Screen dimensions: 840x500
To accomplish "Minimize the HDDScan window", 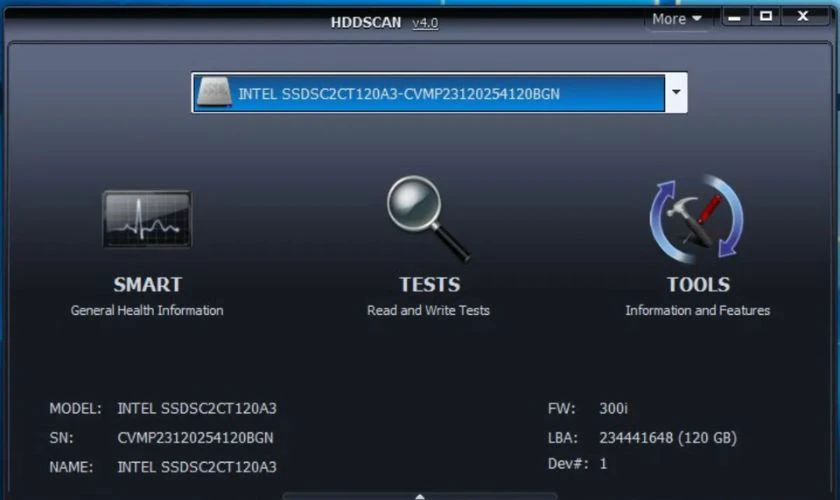I will pos(734,17).
